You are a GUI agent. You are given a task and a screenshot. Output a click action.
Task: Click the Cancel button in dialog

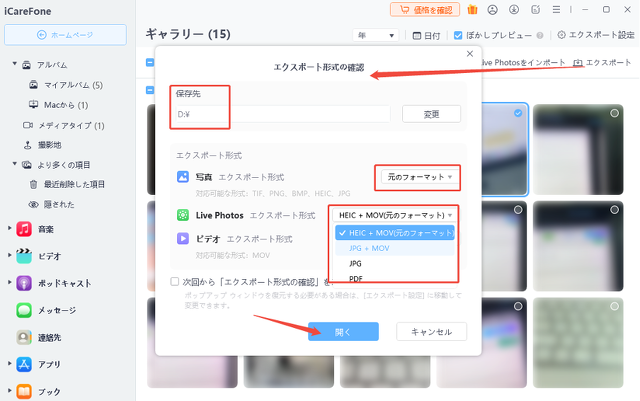[431, 332]
